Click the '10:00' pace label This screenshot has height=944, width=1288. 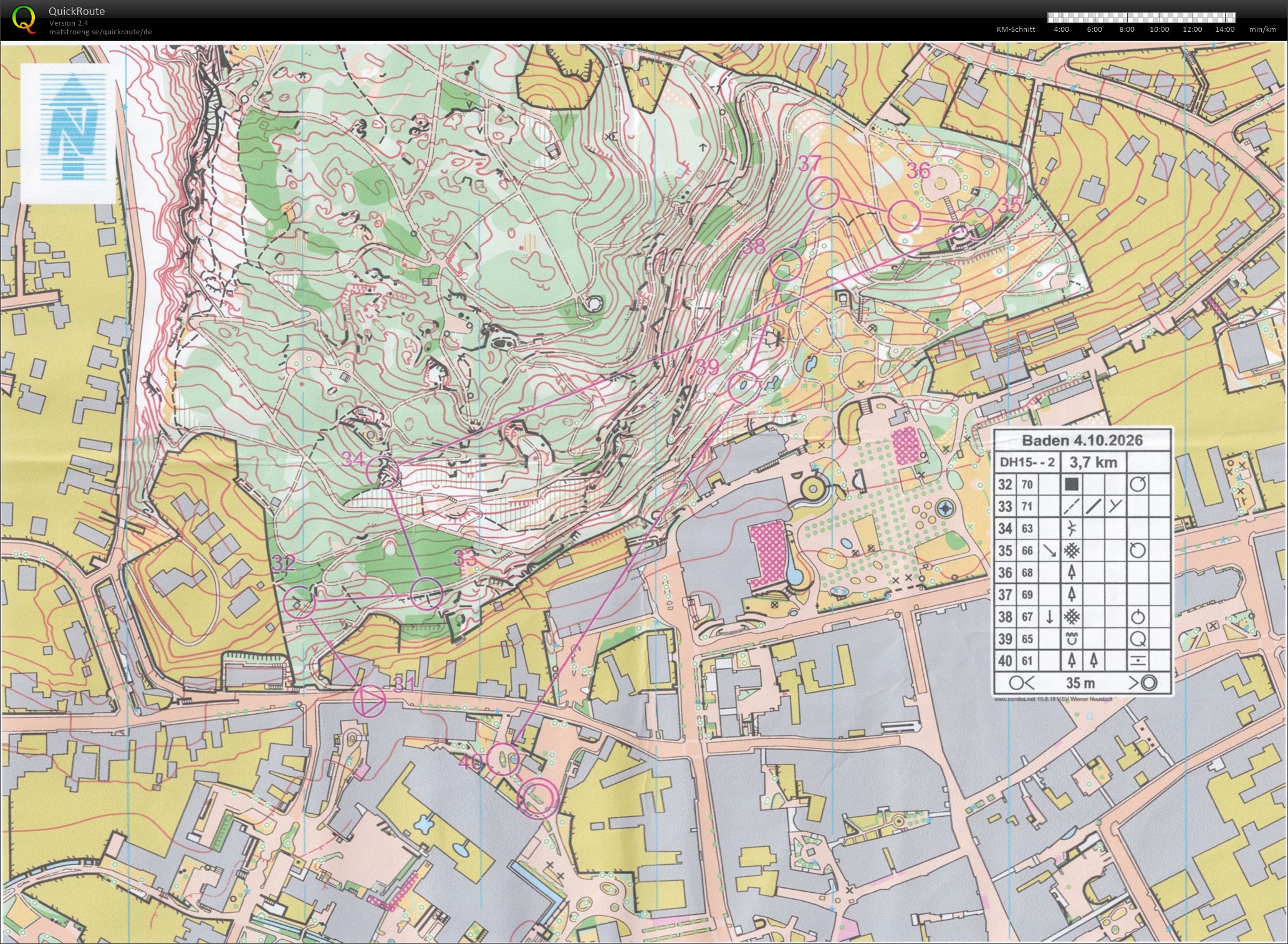(1160, 29)
